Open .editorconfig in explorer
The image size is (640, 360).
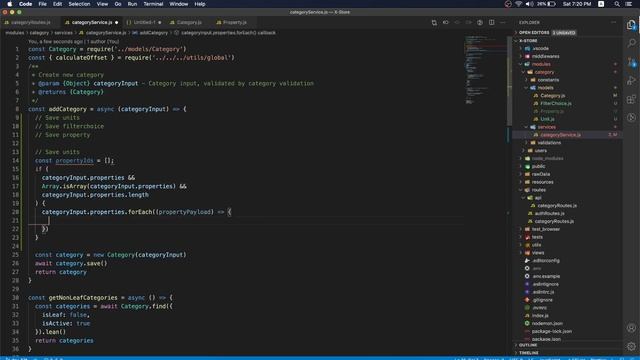(546, 260)
